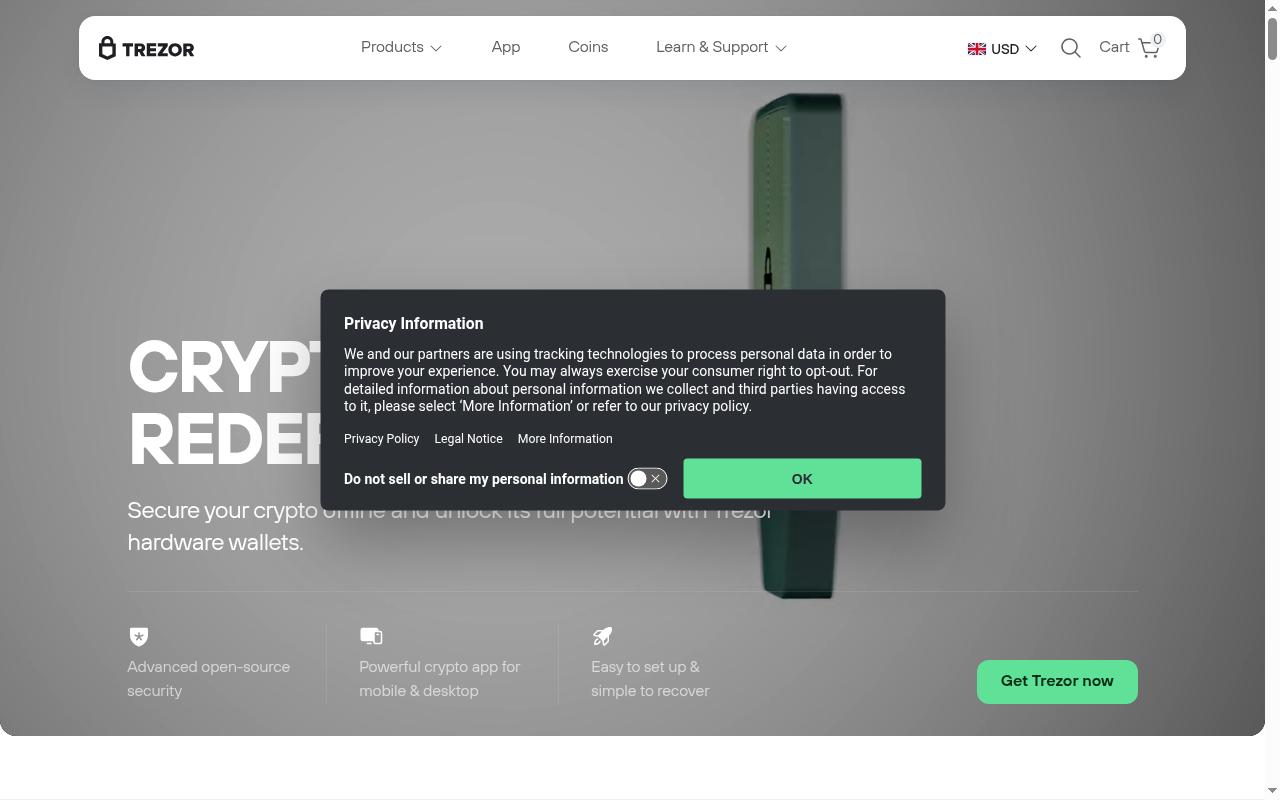The height and width of the screenshot is (800, 1280).
Task: Go to the App page
Action: (x=506, y=47)
